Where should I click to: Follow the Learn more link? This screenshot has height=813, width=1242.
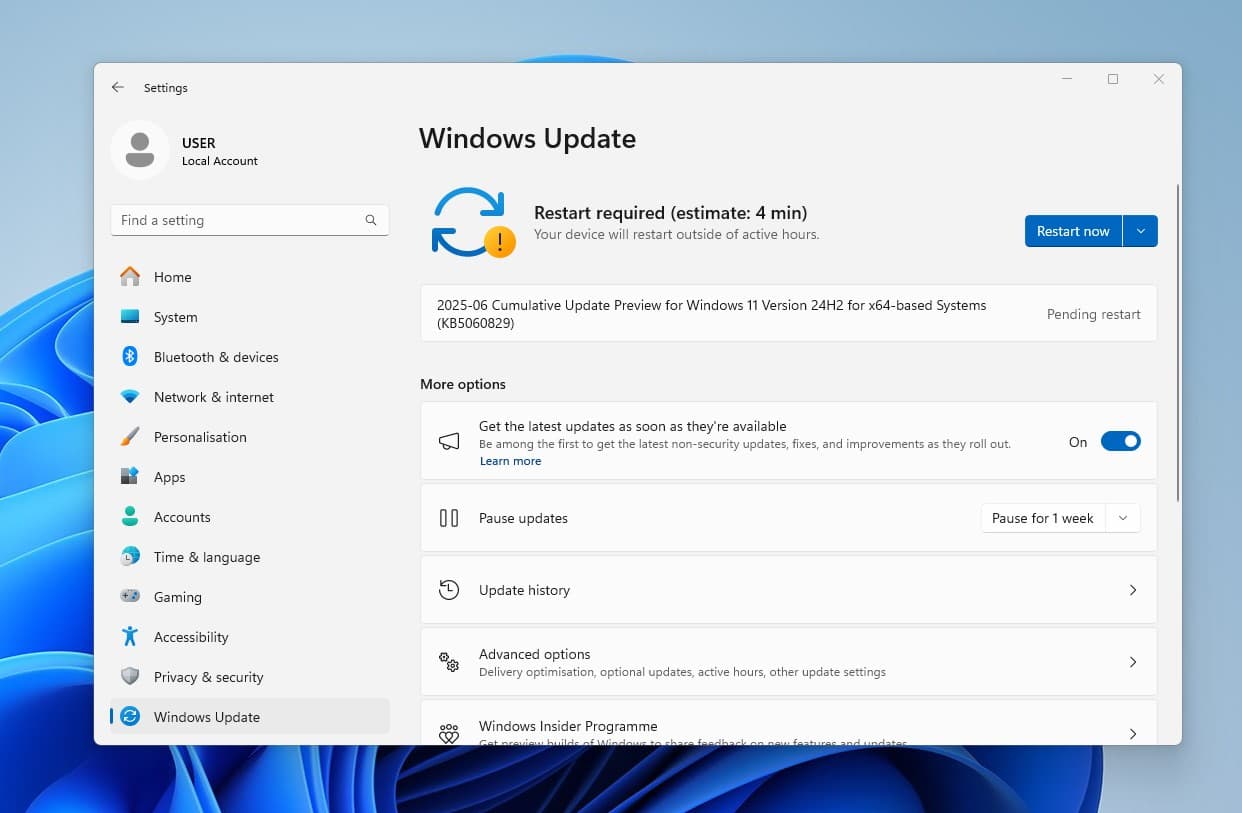510,461
